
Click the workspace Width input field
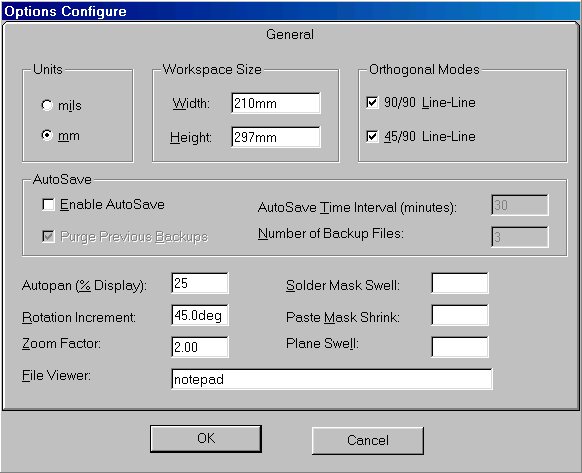pyautogui.click(x=275, y=103)
